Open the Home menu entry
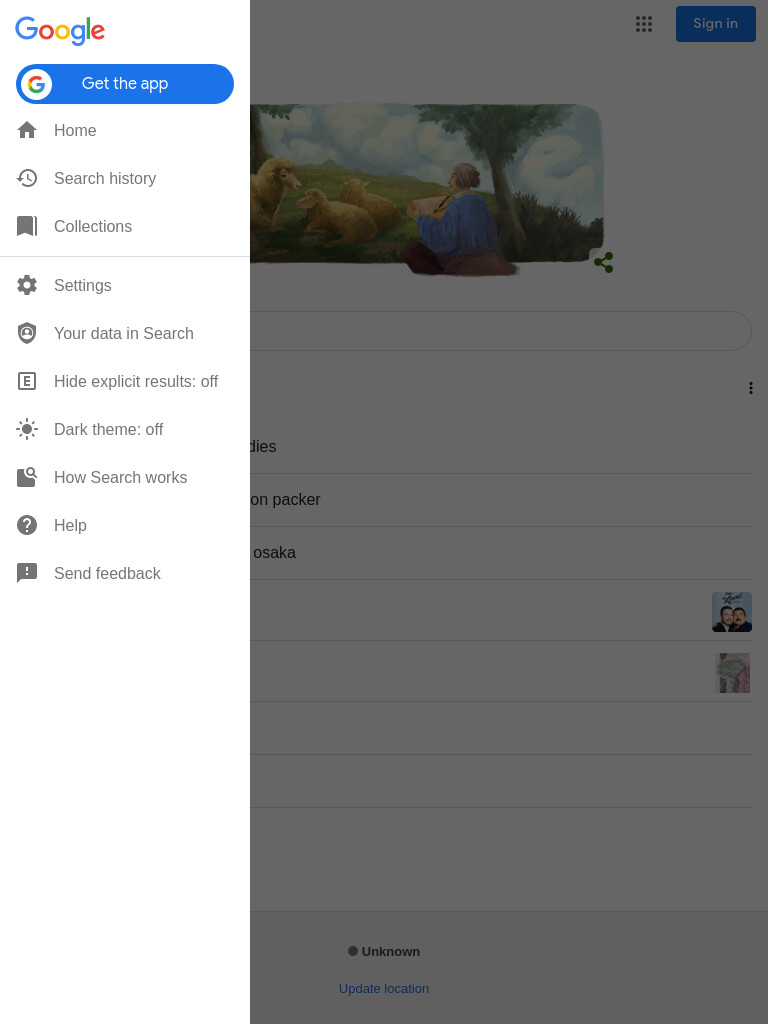The width and height of the screenshot is (768, 1024). click(x=125, y=130)
